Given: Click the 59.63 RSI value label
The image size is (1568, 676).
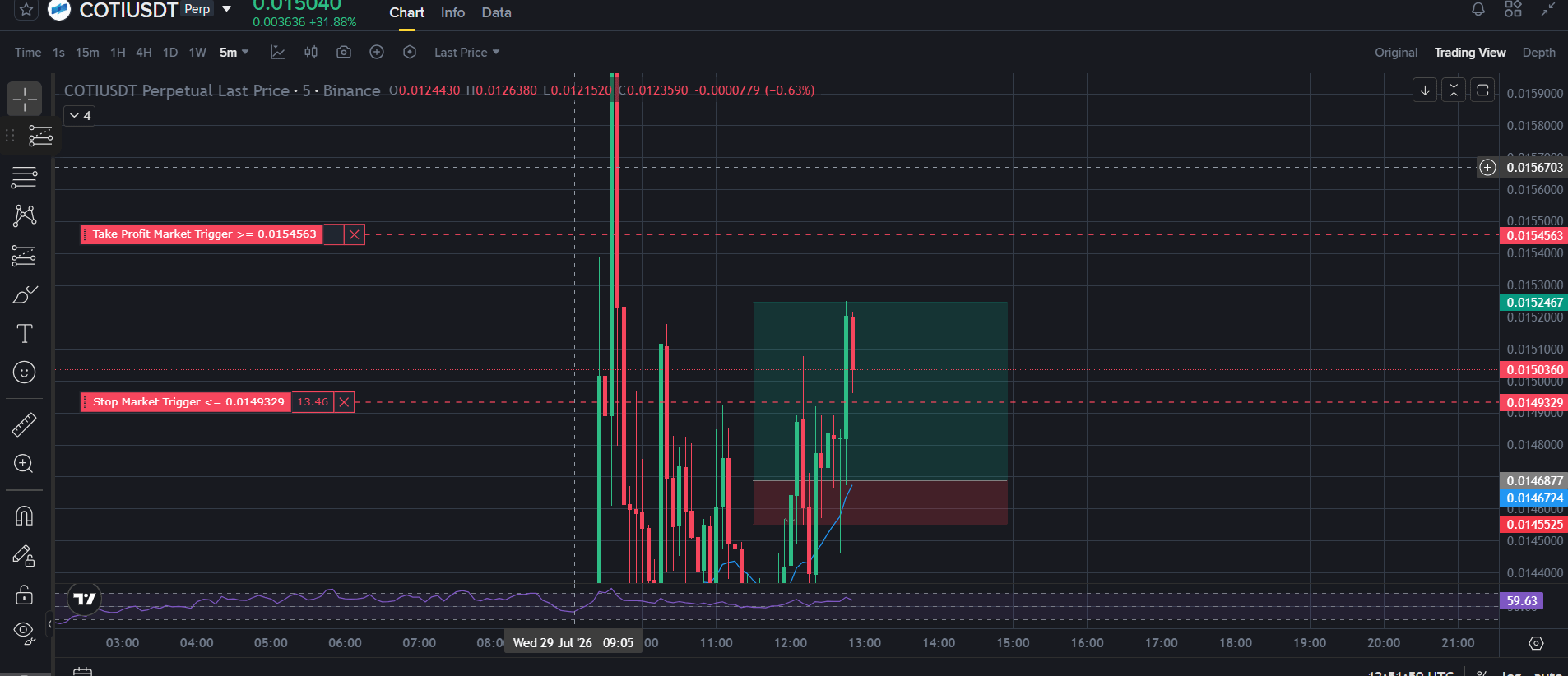Looking at the screenshot, I should pos(1521,601).
